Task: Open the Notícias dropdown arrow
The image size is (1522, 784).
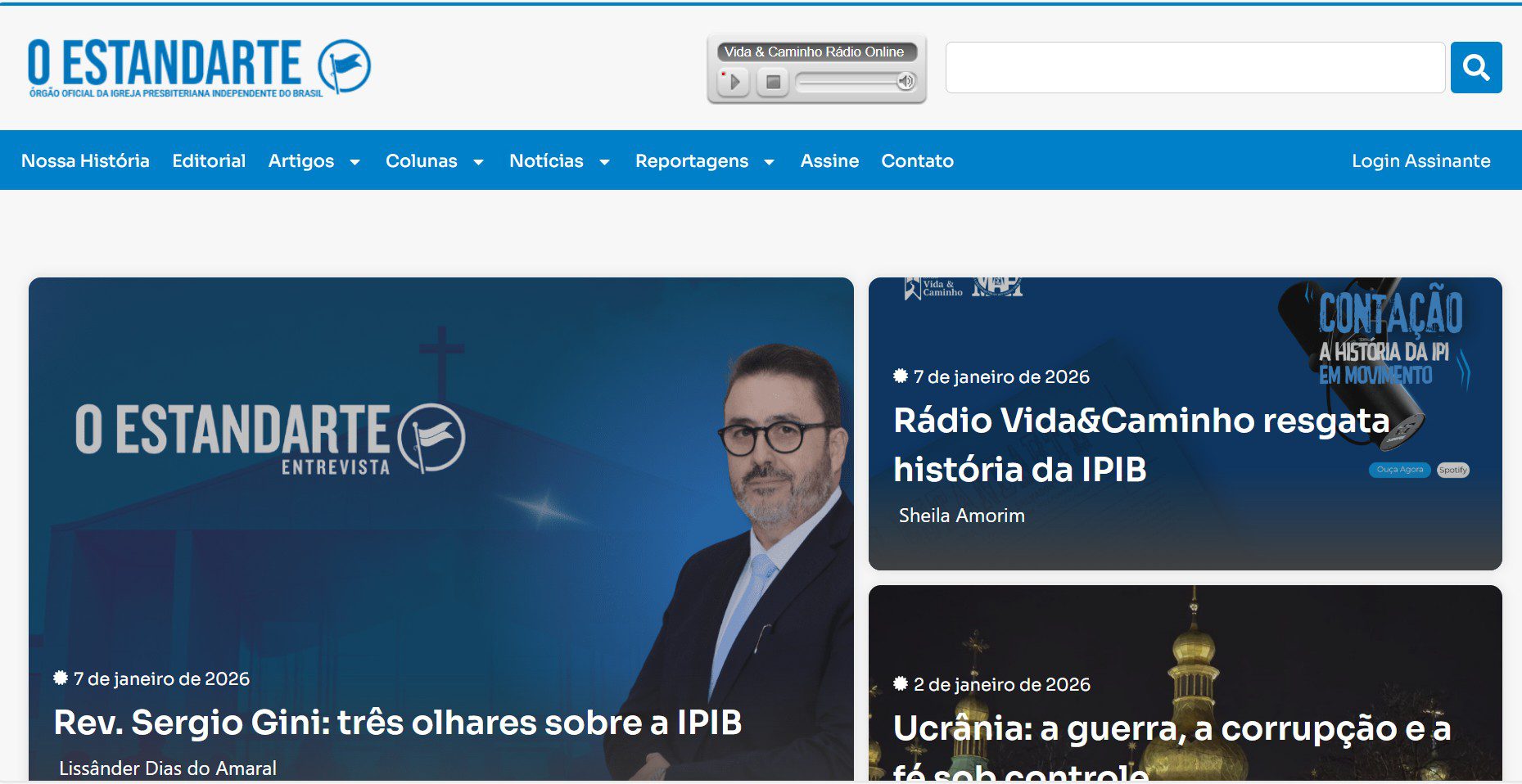Action: tap(604, 162)
